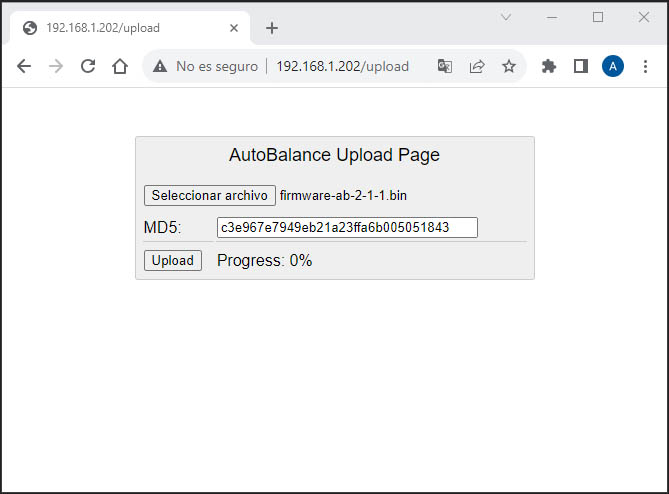Open the profile avatar A
This screenshot has width=669, height=494.
(x=613, y=66)
